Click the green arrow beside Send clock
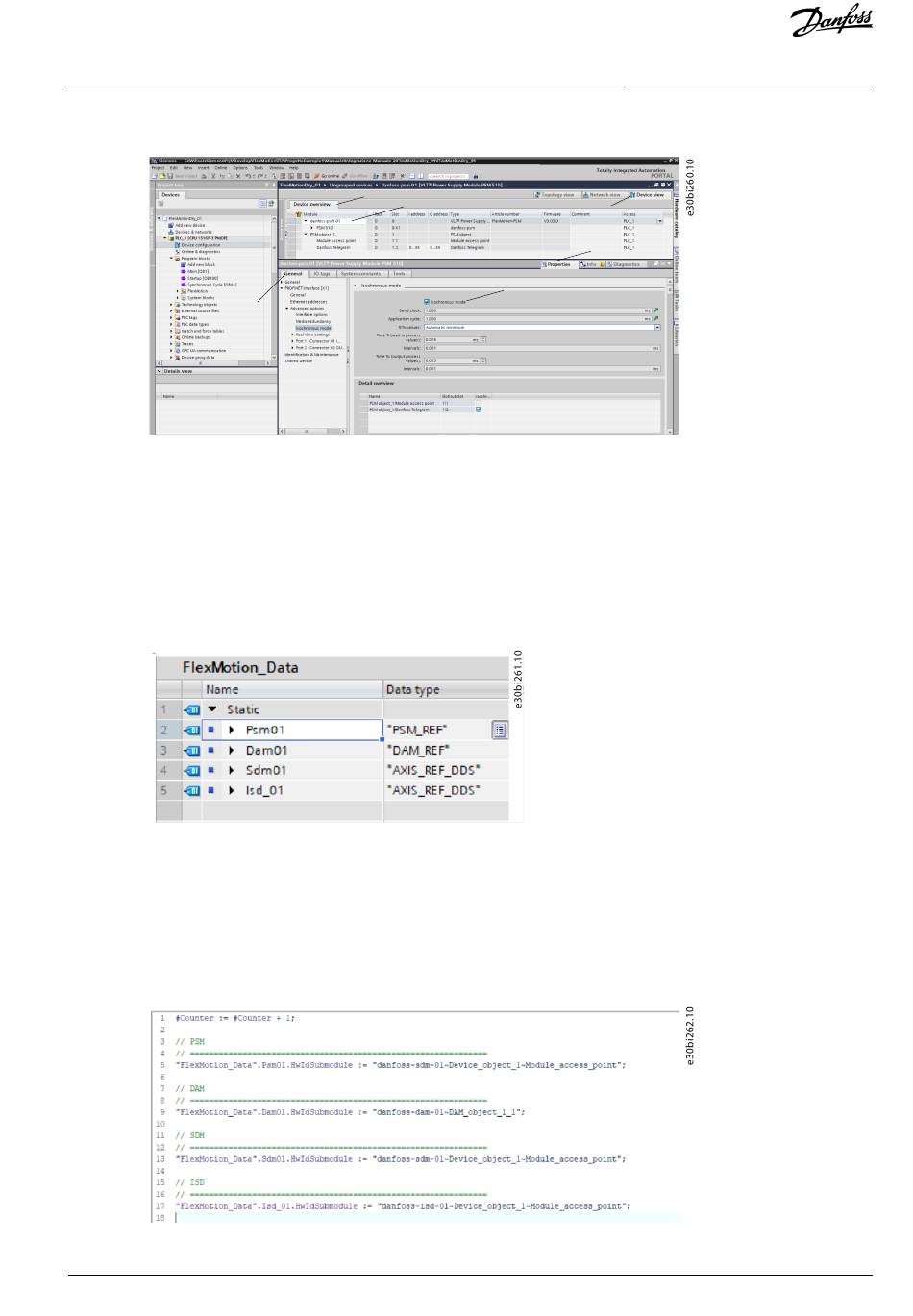This screenshot has width=913, height=1316. (656, 310)
